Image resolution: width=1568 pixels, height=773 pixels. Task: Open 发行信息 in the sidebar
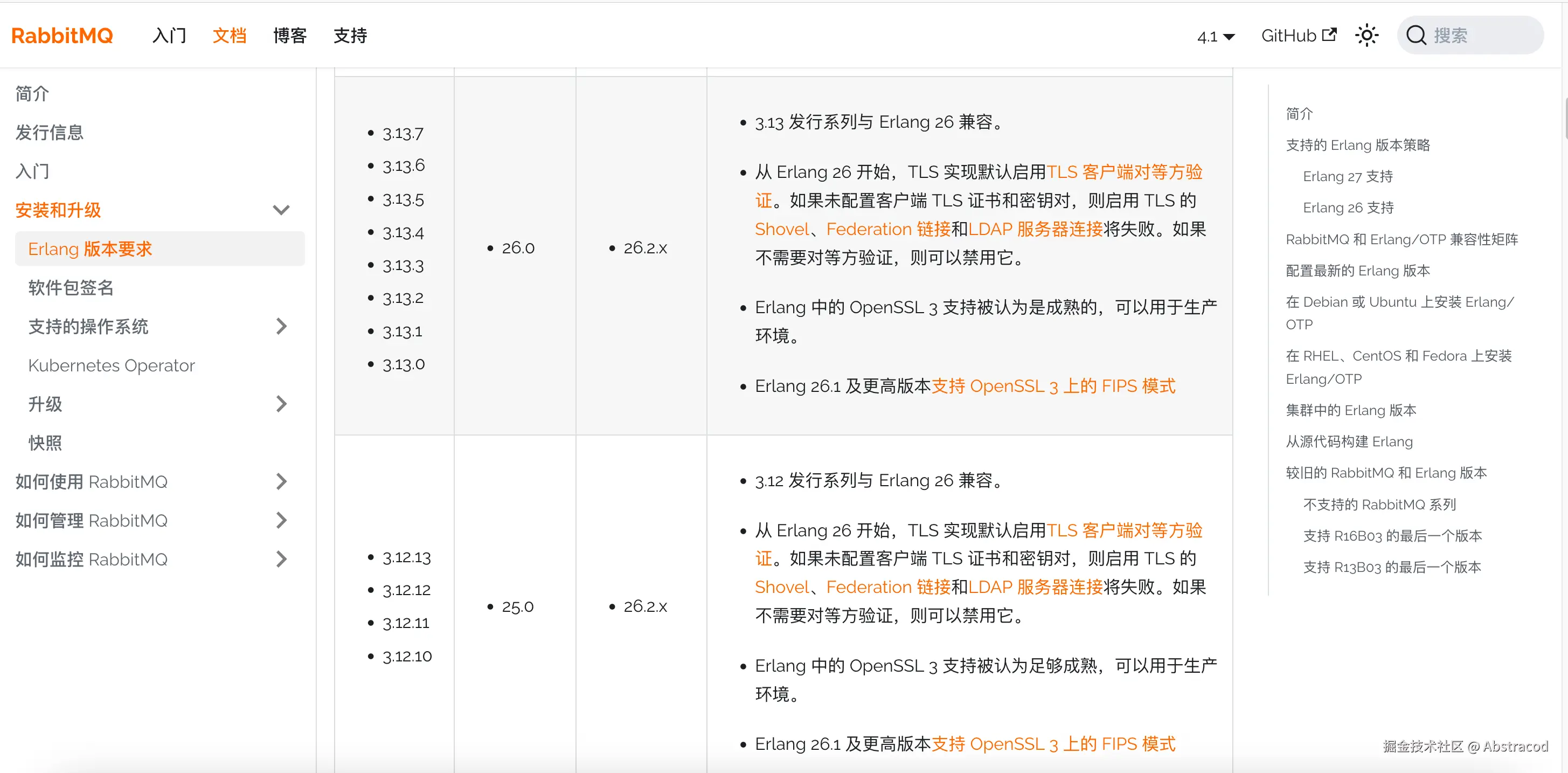50,132
